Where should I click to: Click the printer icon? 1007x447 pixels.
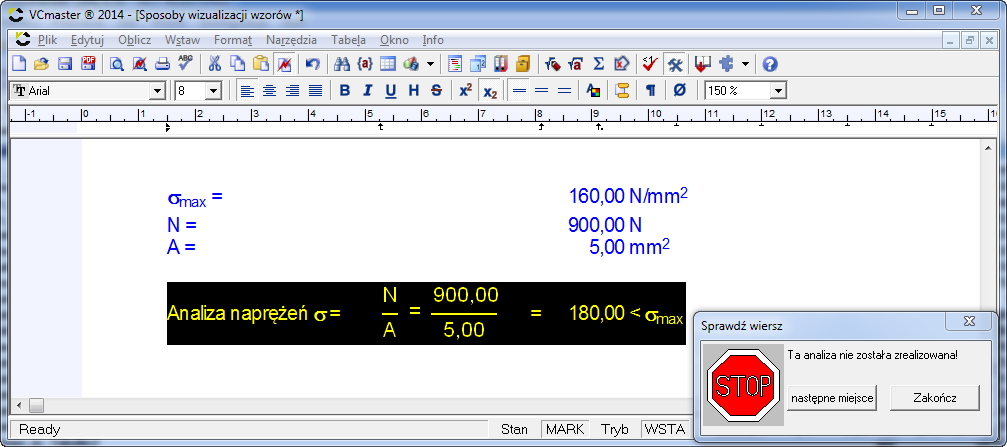click(161, 64)
